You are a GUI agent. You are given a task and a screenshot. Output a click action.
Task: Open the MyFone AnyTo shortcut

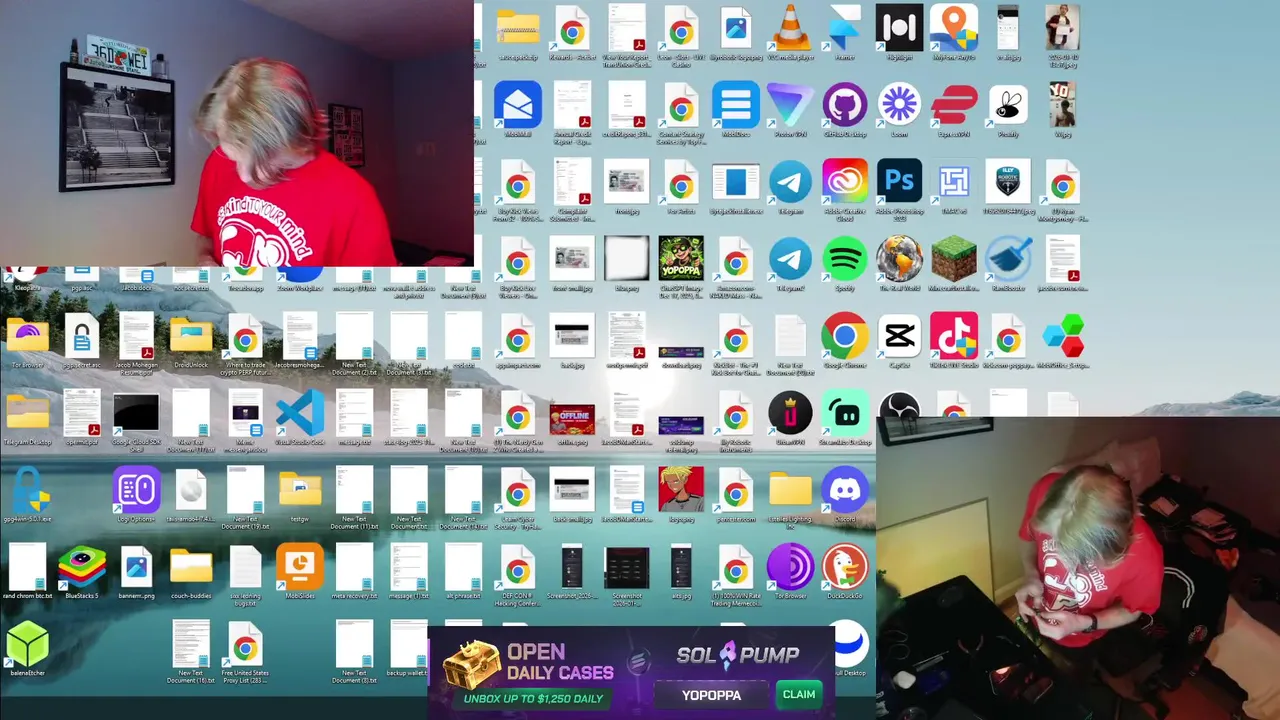pos(954,27)
